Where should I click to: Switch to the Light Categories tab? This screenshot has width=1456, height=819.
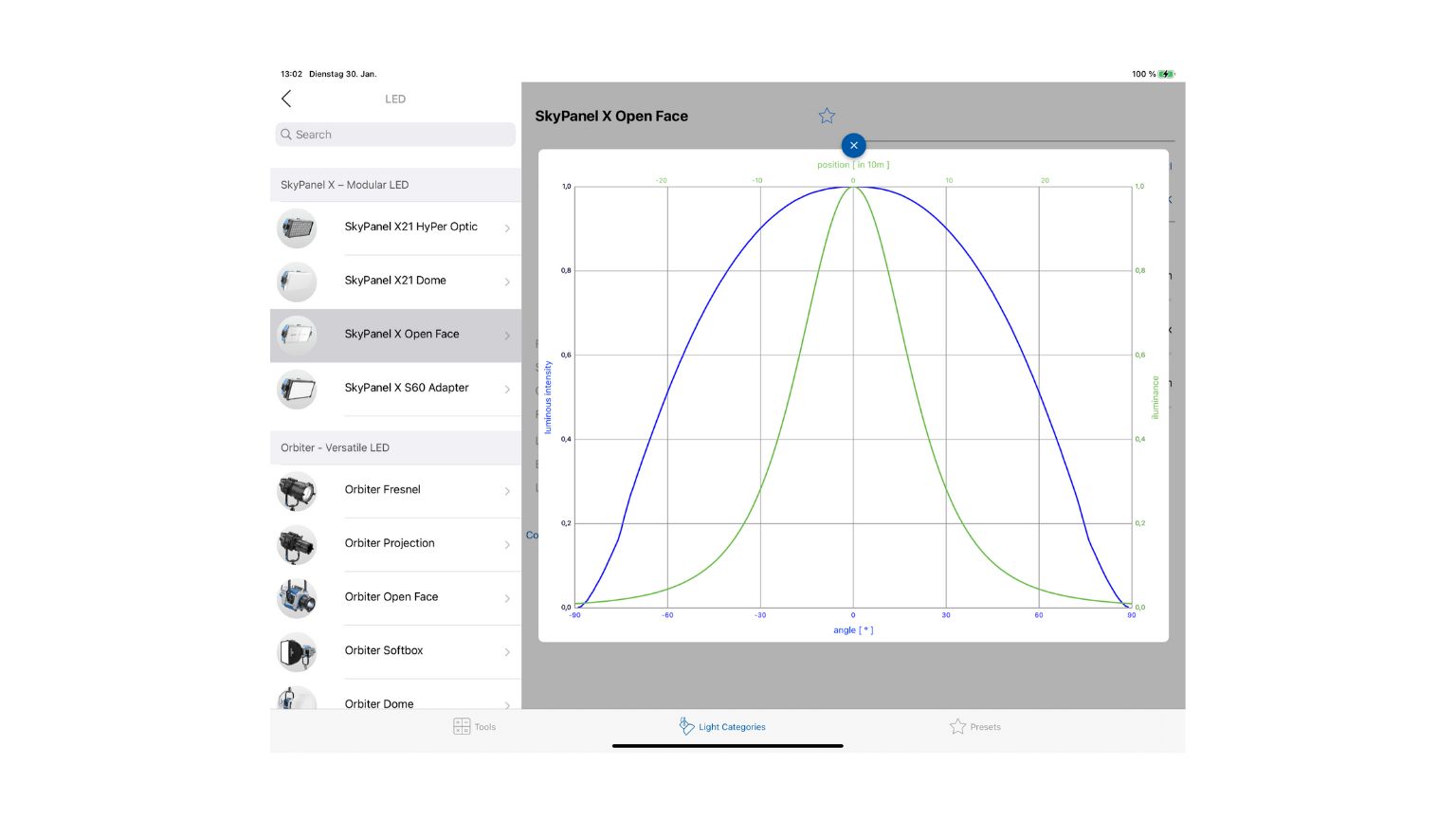pyautogui.click(x=722, y=727)
